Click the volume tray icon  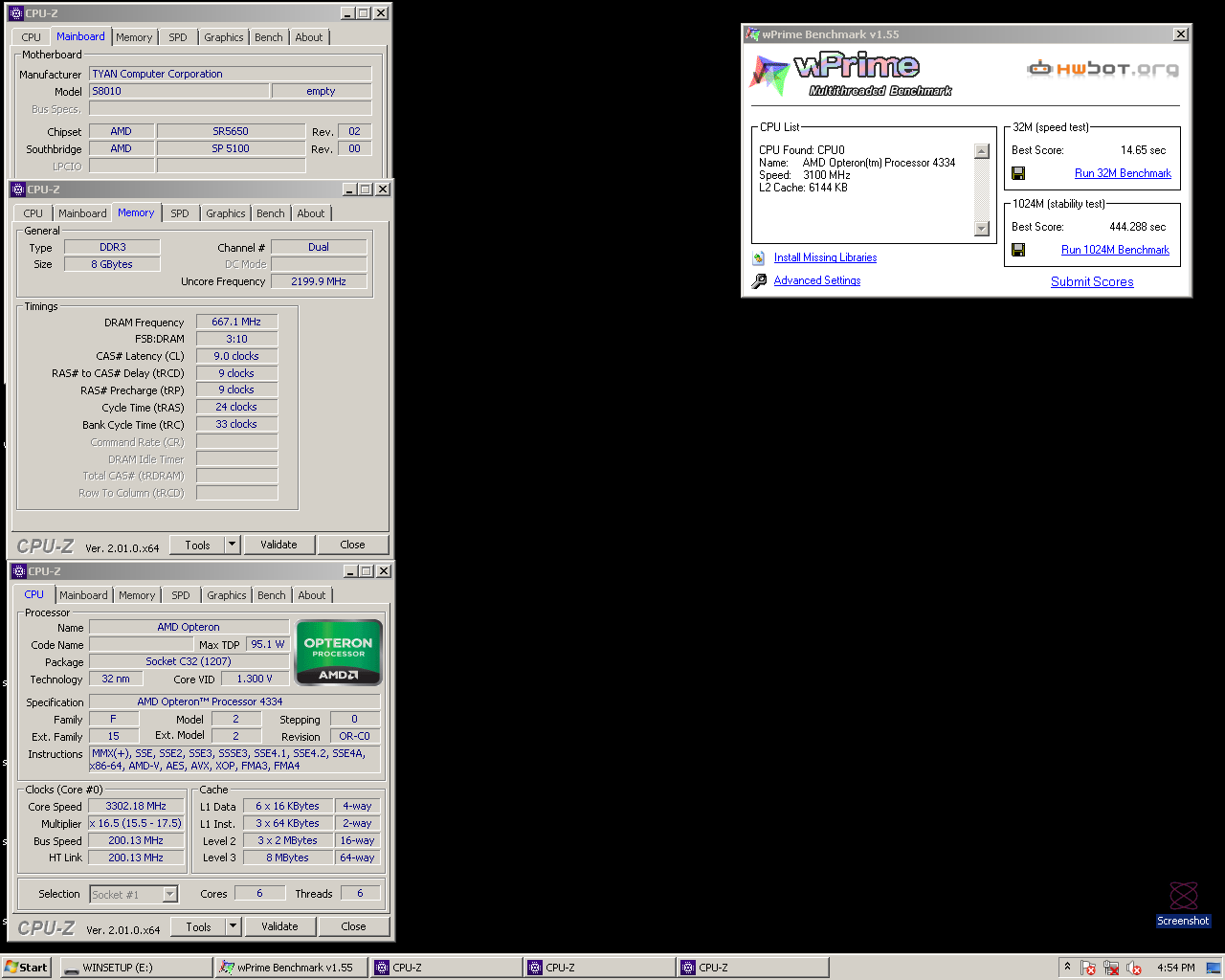1134,968
